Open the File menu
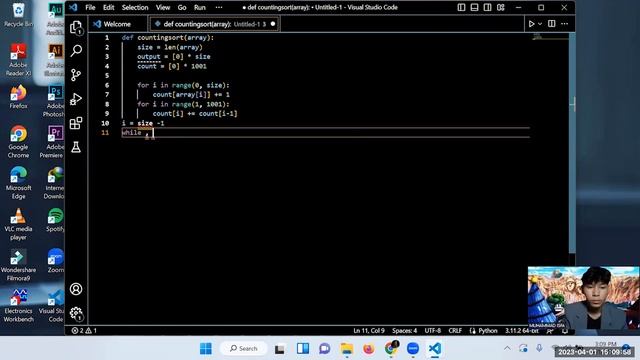Viewport: 640px width, 360px height. pyautogui.click(x=90, y=7)
